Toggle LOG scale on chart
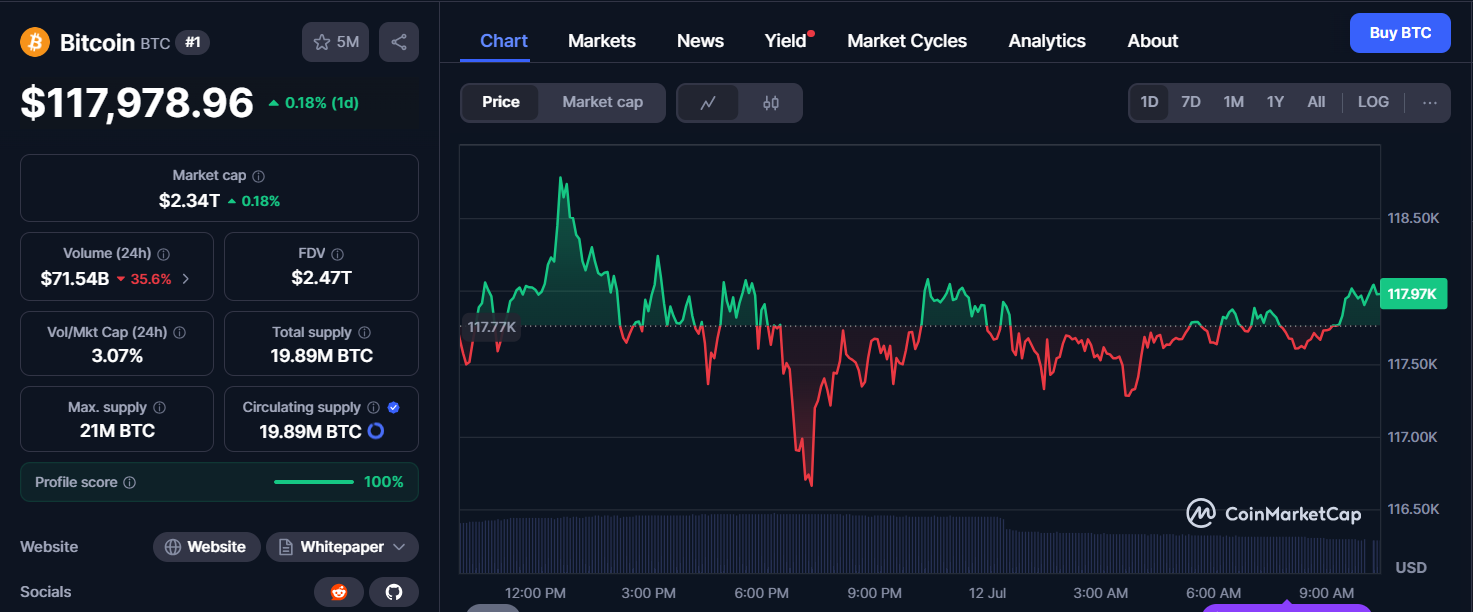Viewport: 1473px width, 612px height. point(1373,102)
